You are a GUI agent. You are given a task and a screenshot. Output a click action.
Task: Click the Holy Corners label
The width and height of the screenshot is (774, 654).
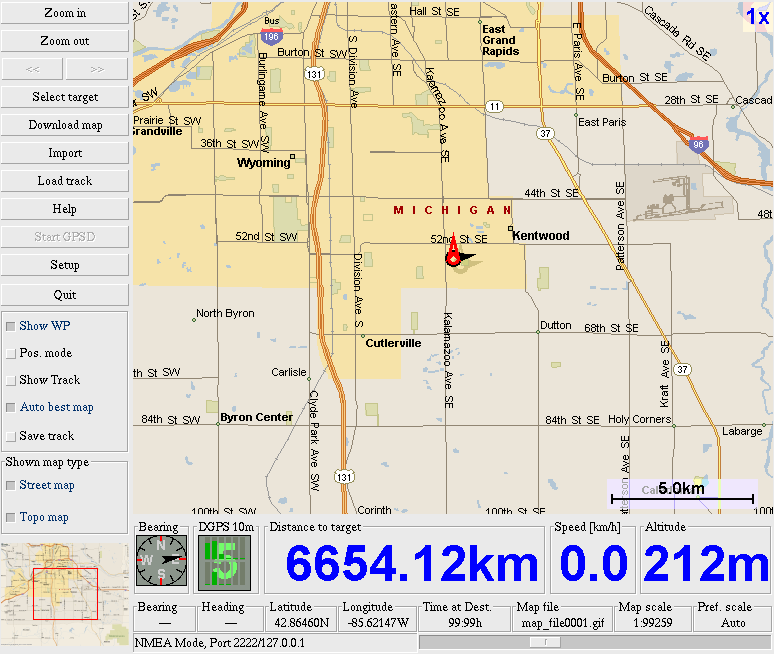tap(640, 419)
